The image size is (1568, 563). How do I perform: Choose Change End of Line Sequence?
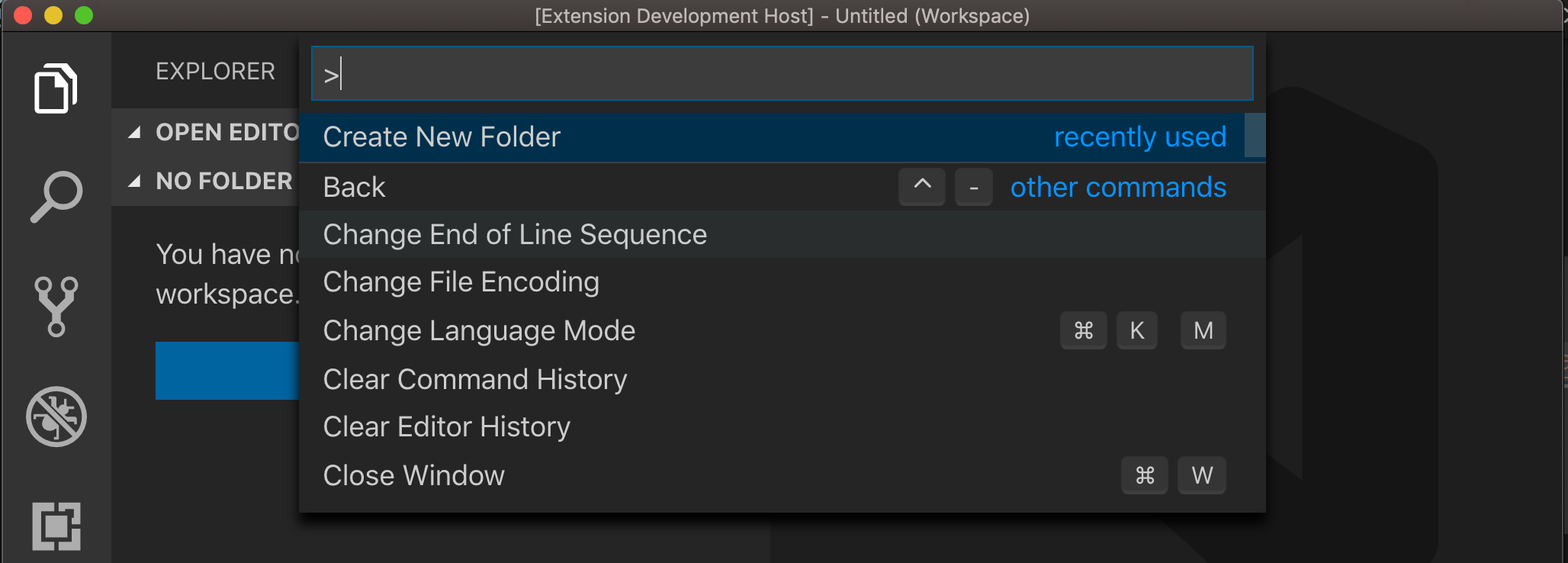[515, 235]
